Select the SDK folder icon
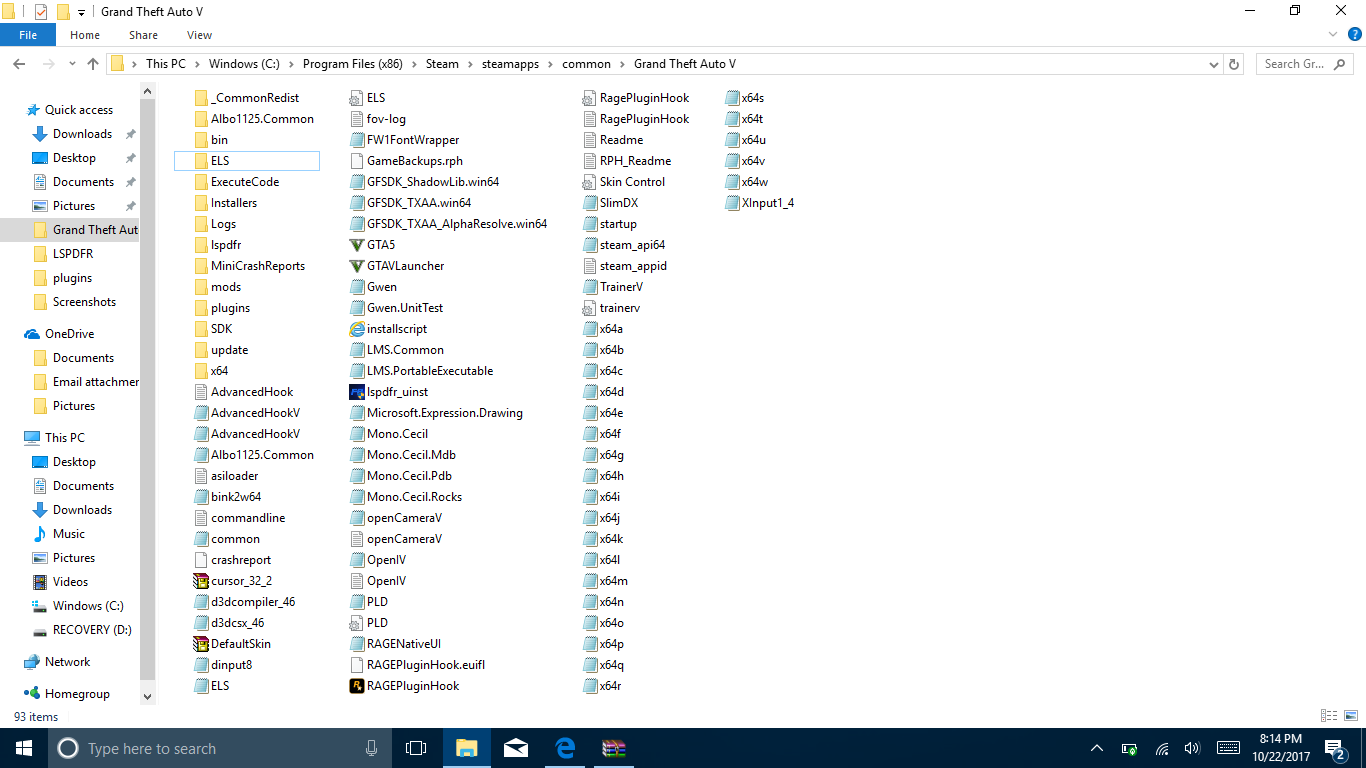The image size is (1366, 768). point(201,329)
